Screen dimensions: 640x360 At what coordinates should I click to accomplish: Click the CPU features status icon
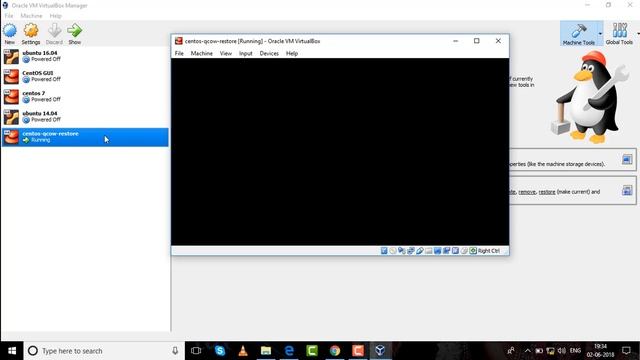tap(455, 251)
